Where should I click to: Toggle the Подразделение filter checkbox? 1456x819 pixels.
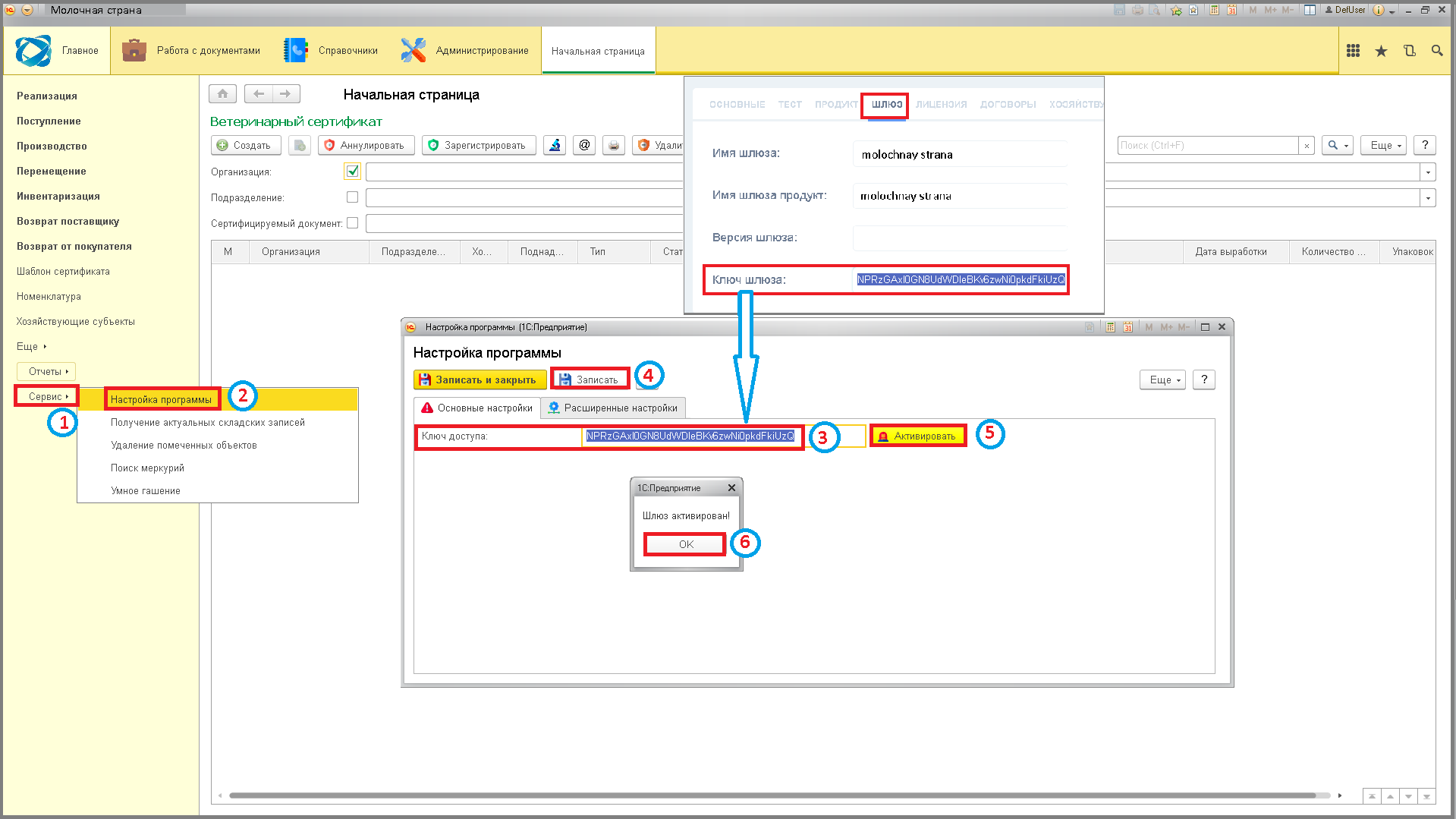pyautogui.click(x=352, y=197)
